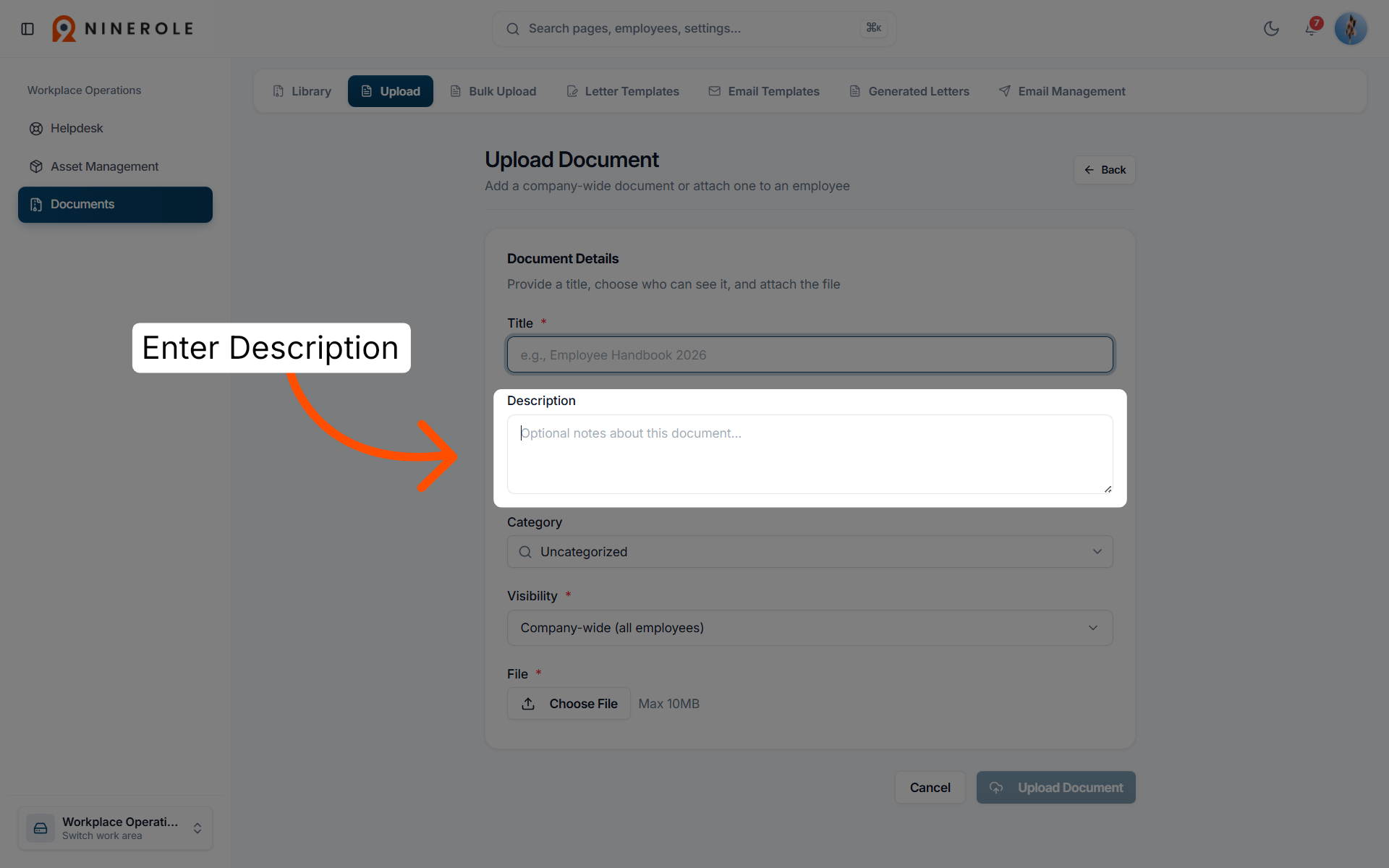Screen dimensions: 1389x868
Task: View the Generated Letters tab
Action: click(x=909, y=91)
